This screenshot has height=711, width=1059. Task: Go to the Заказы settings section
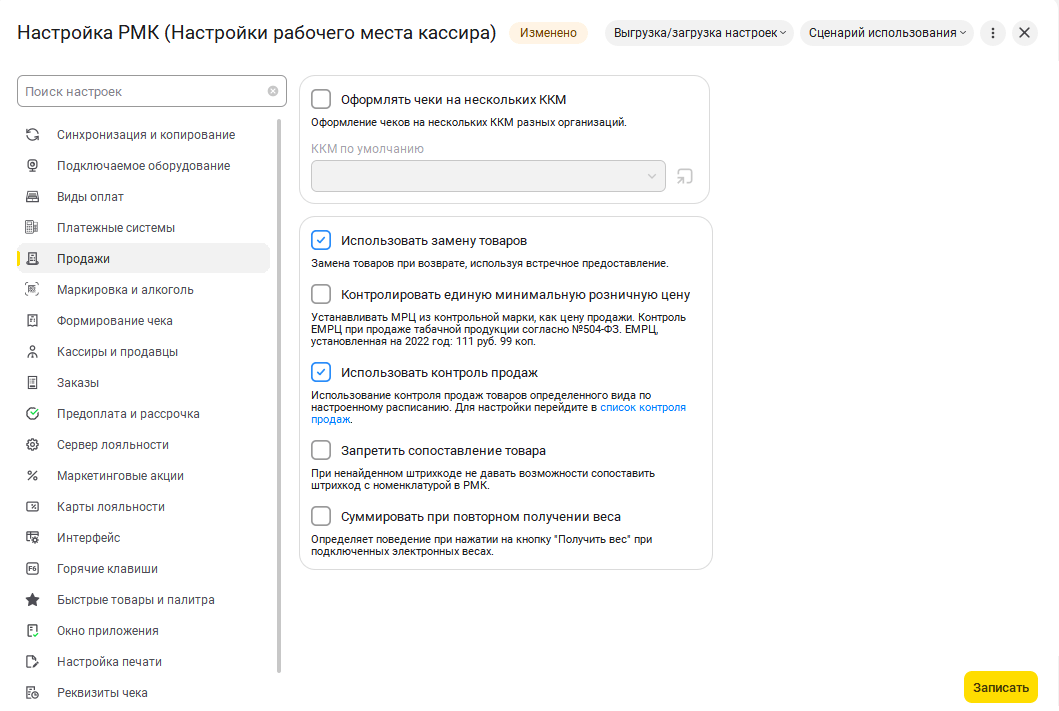pyautogui.click(x=78, y=383)
